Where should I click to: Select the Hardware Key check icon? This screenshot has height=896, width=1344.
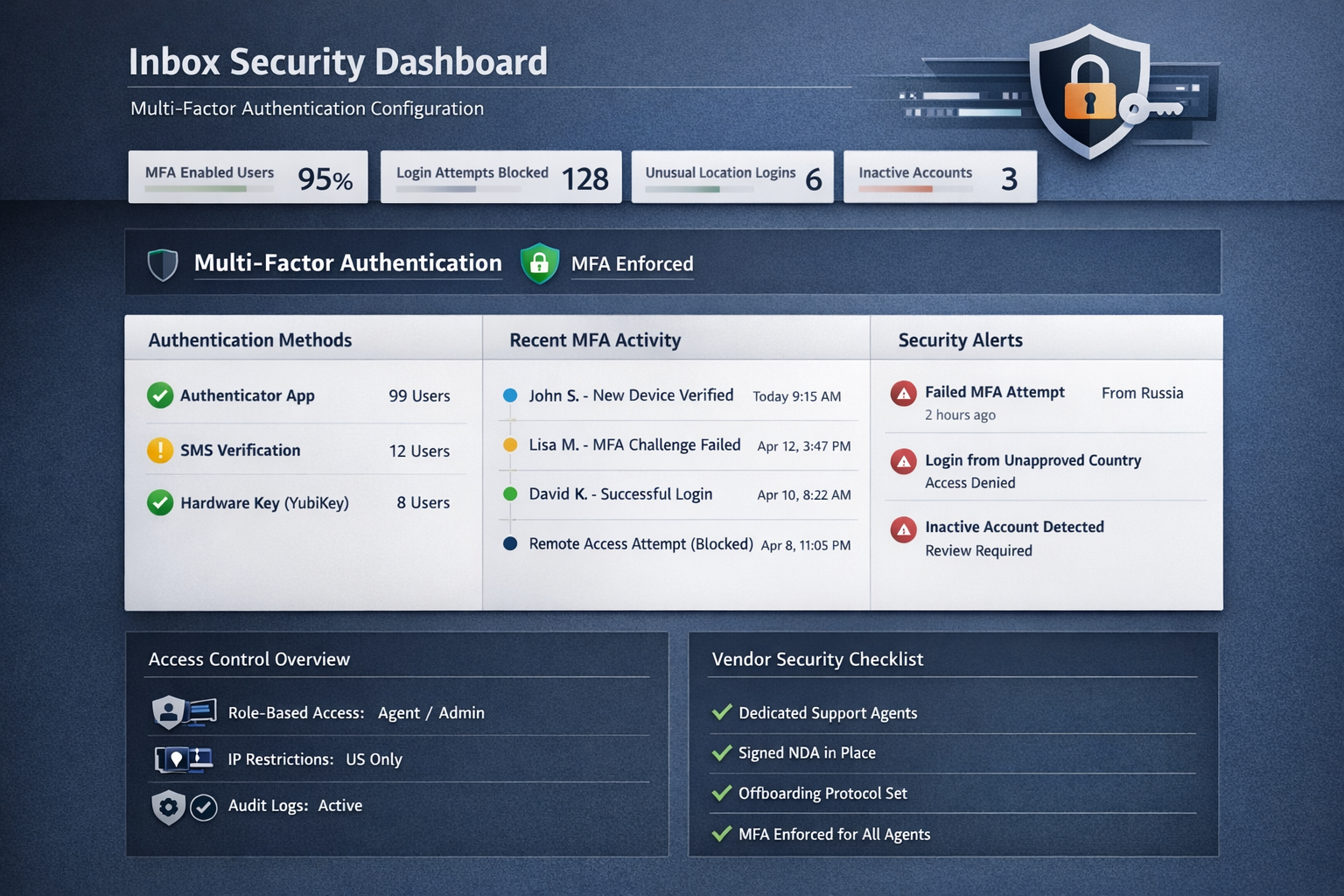tap(160, 503)
